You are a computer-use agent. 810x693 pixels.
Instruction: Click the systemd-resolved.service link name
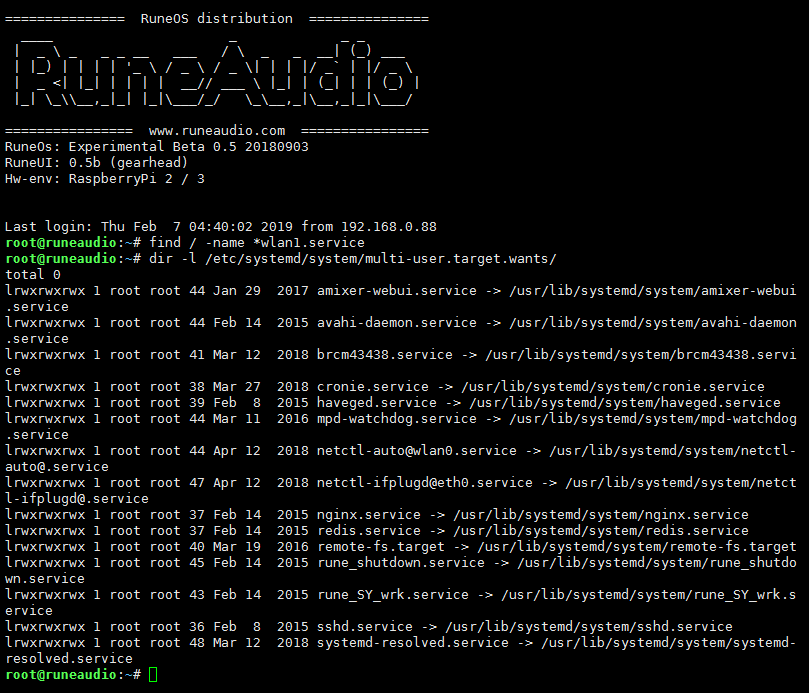(413, 643)
